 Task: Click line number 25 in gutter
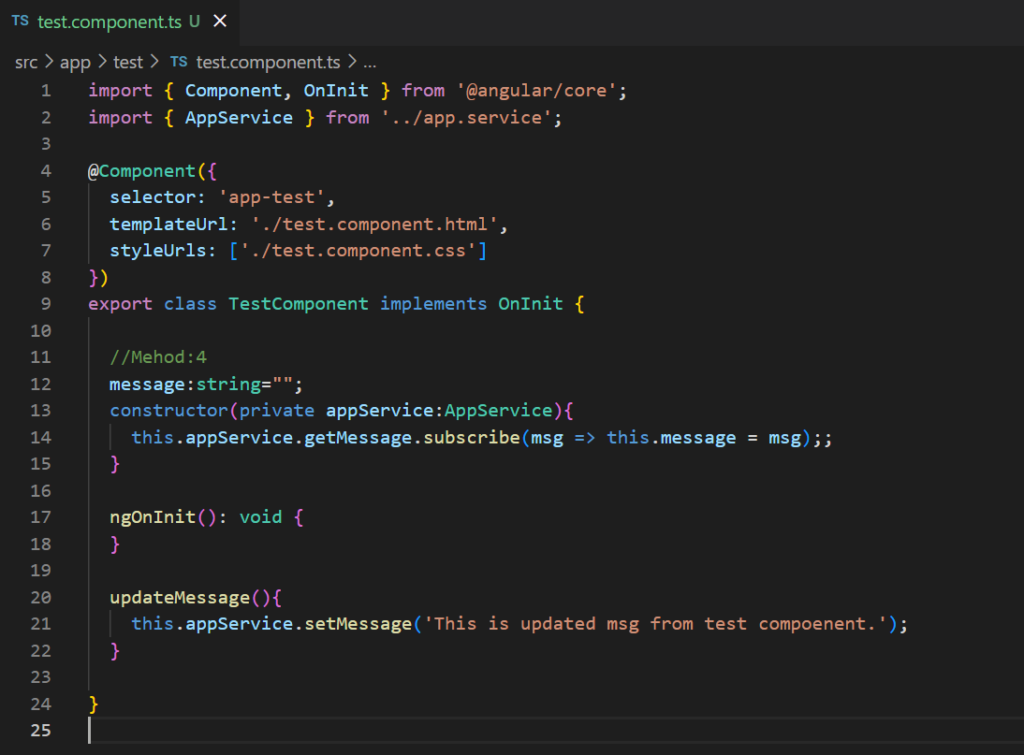[x=40, y=731]
